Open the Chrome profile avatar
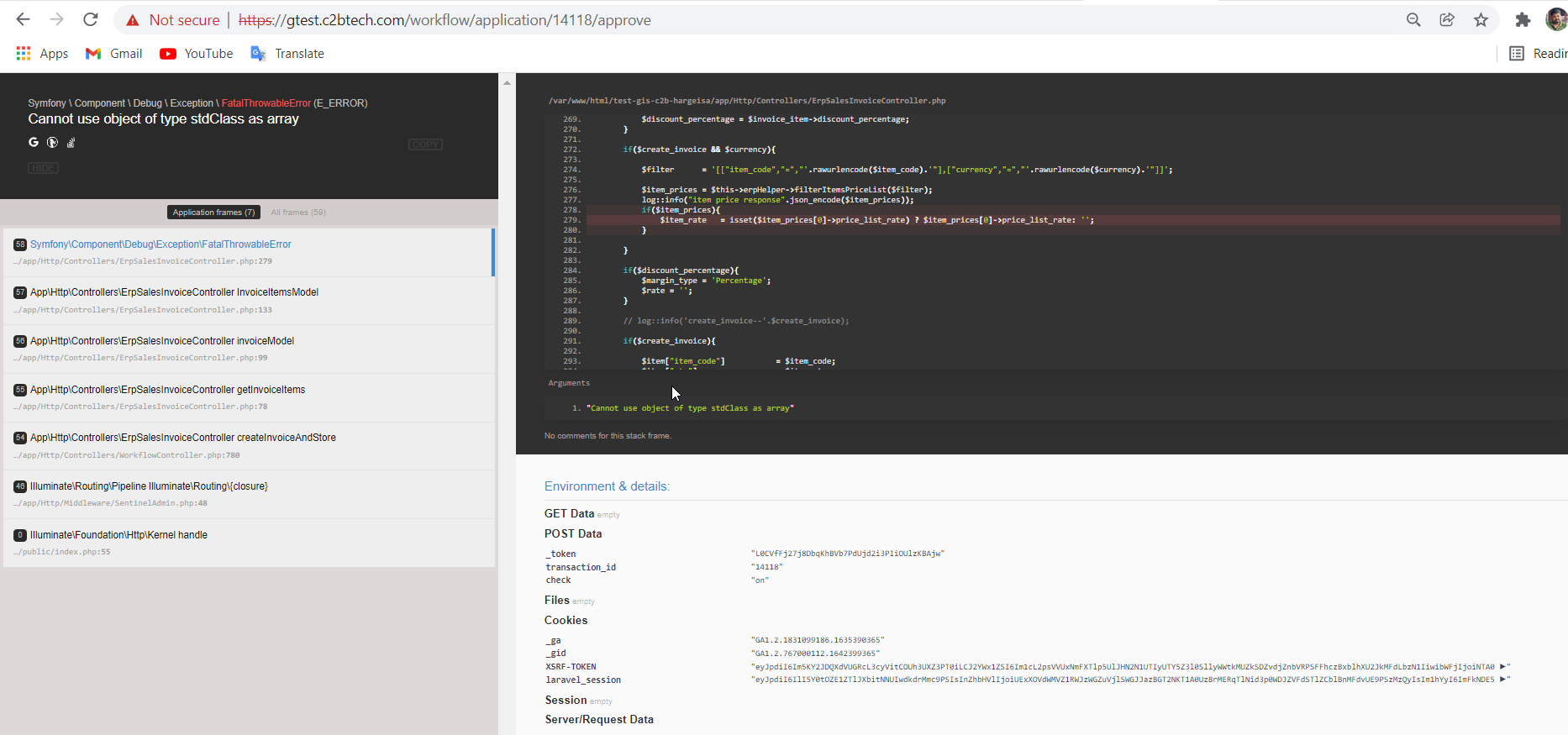This screenshot has width=1568, height=735. click(1556, 19)
